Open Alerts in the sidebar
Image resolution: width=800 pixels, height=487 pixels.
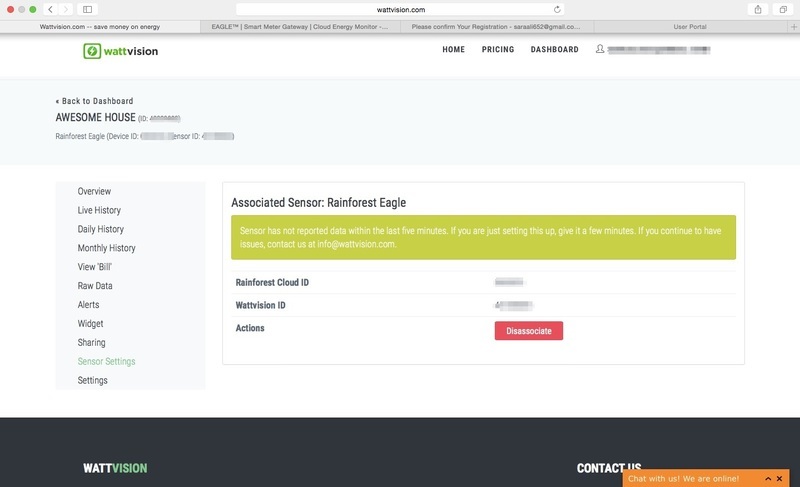[x=88, y=304]
